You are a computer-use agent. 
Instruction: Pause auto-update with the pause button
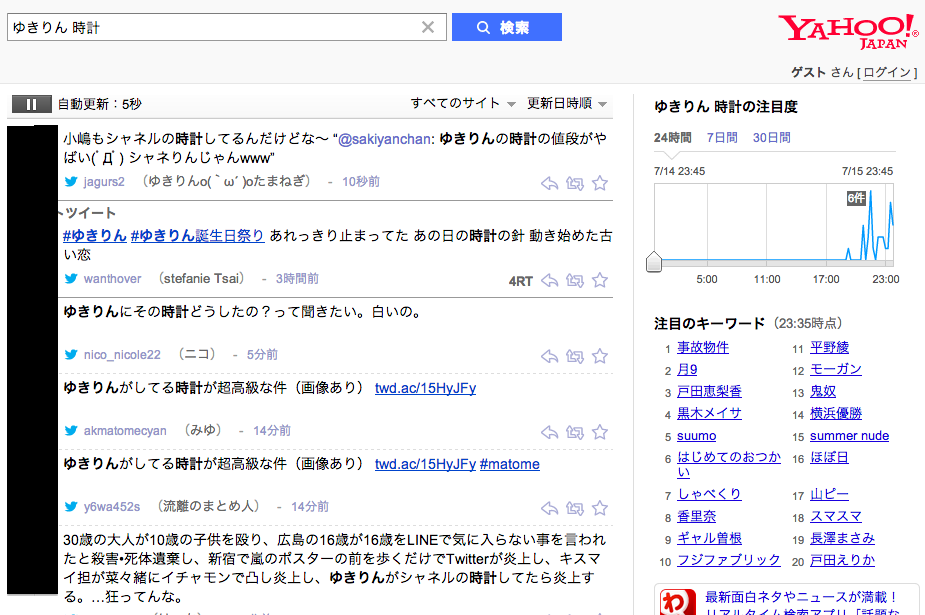(31, 104)
